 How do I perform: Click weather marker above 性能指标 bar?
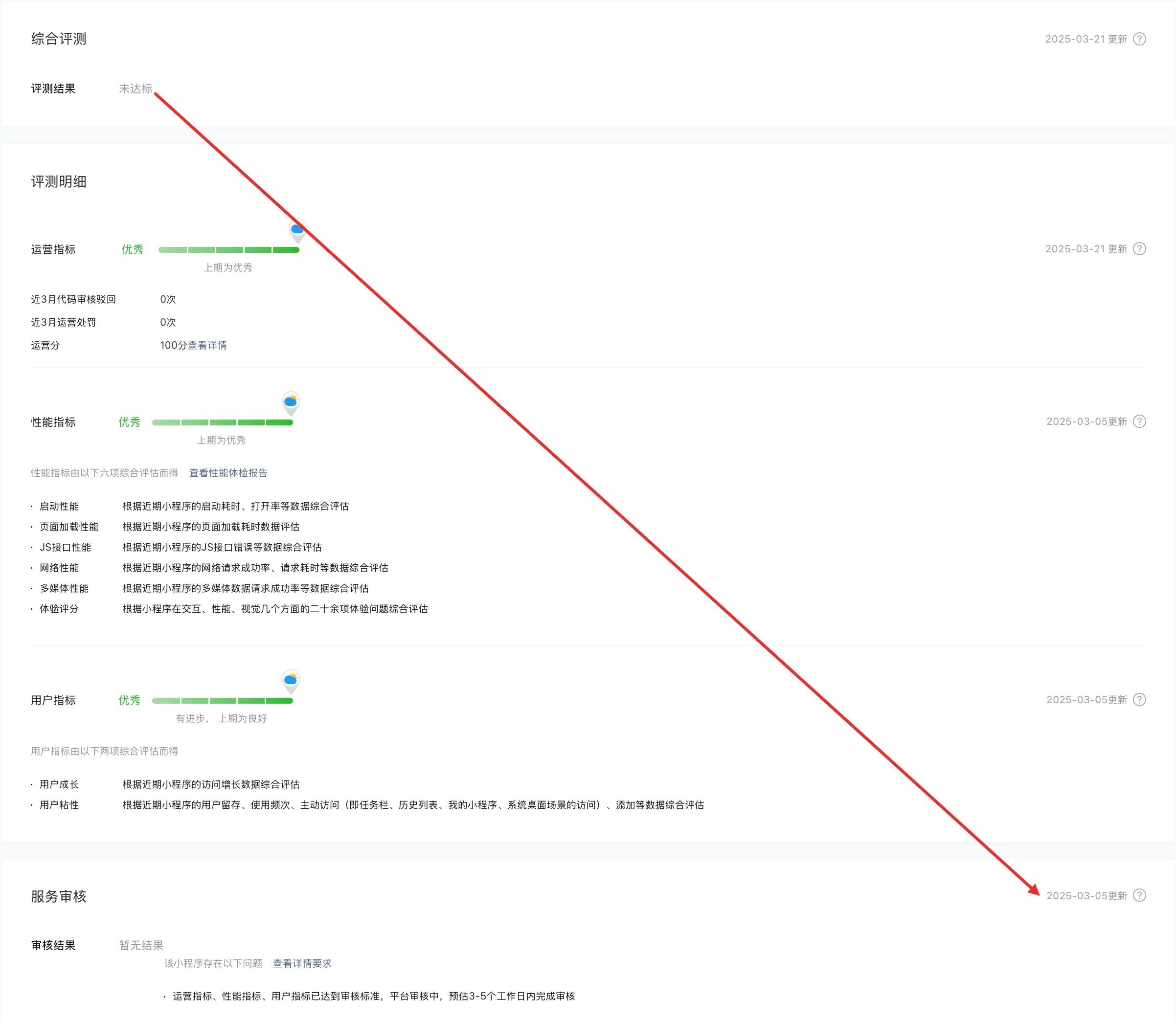(x=291, y=402)
